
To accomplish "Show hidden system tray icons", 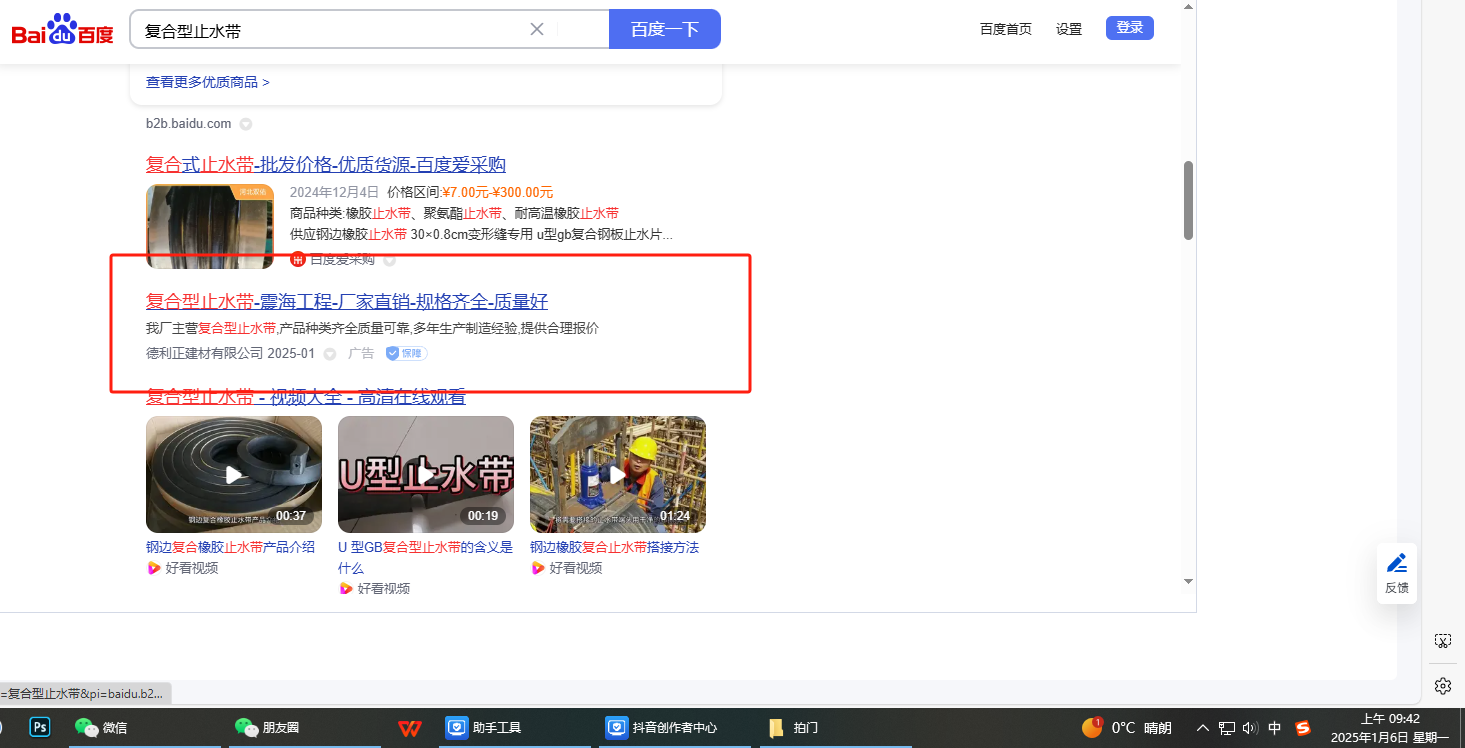I will coord(1202,728).
